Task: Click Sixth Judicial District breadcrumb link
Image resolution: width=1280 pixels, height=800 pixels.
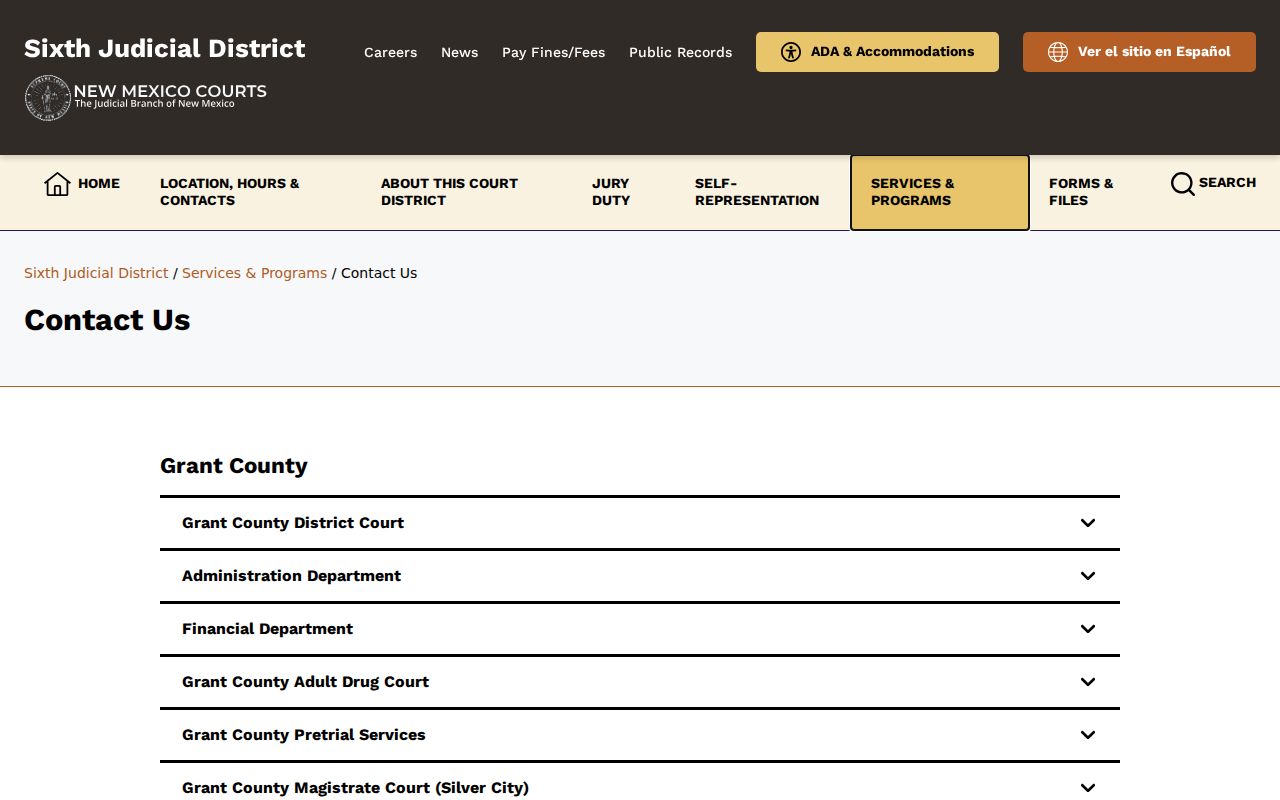Action: (x=96, y=273)
